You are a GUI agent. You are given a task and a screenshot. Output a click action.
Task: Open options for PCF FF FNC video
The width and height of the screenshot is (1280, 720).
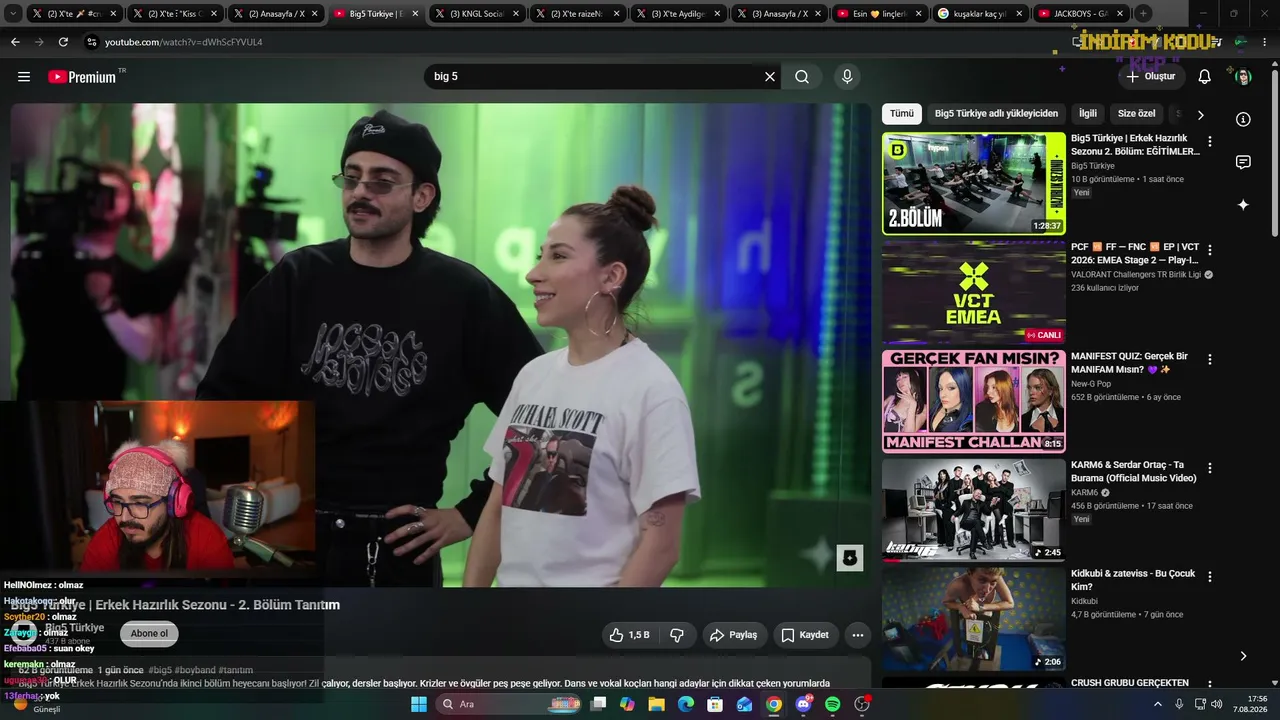tap(1210, 250)
